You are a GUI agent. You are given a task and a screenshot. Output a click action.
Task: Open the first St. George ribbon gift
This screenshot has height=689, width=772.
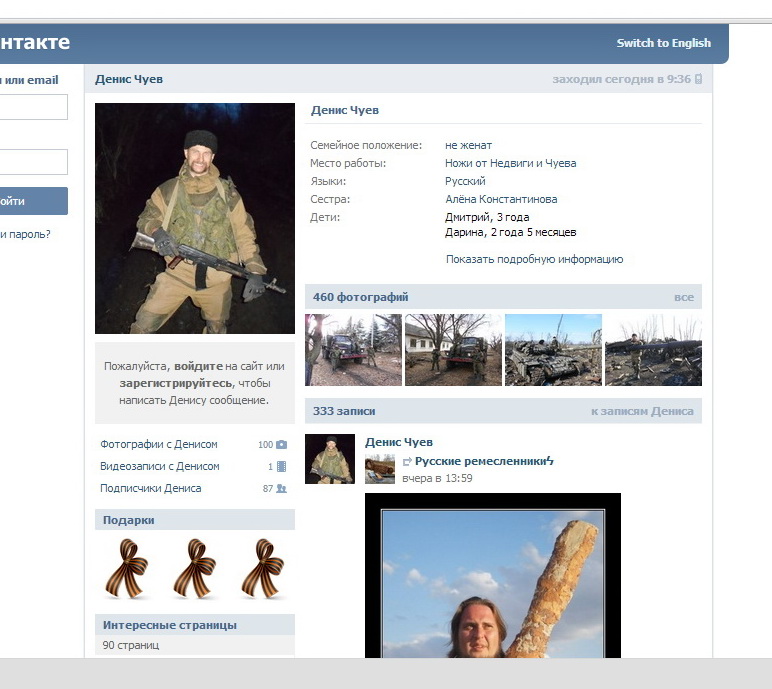point(127,568)
